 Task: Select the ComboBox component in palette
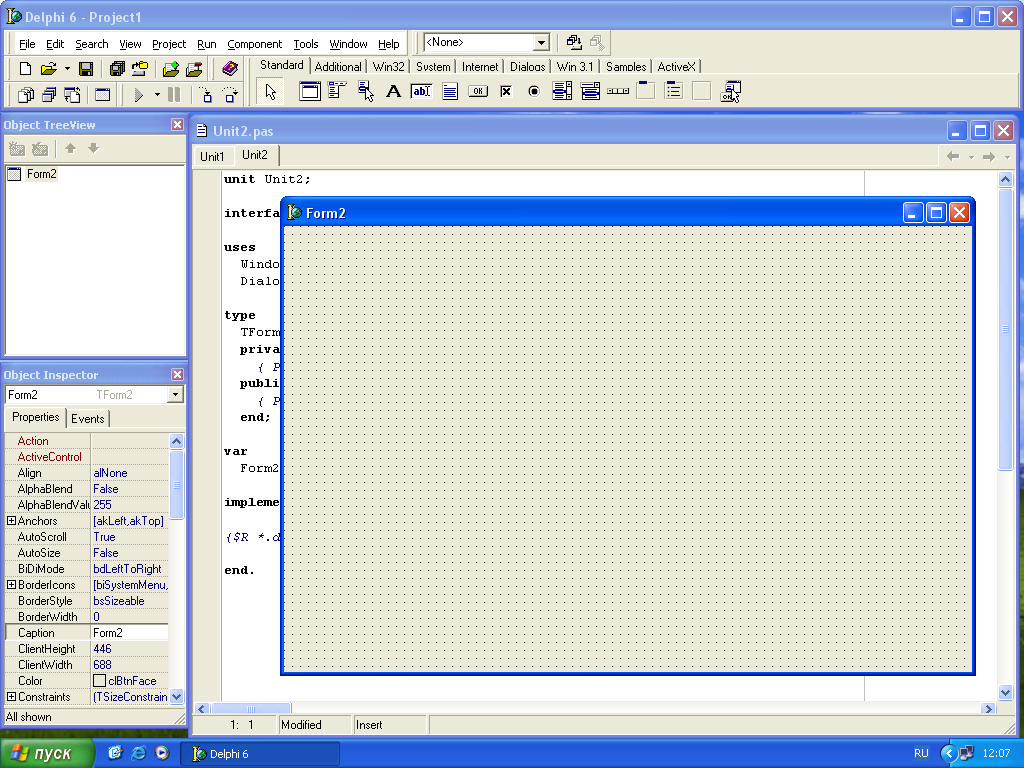click(x=590, y=92)
